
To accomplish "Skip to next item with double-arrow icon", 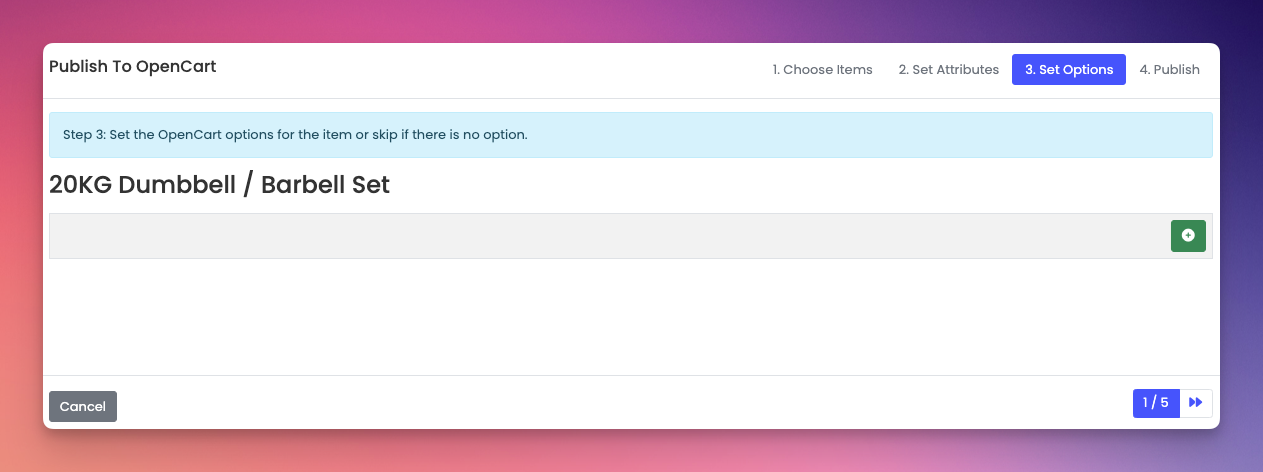I will point(1196,403).
